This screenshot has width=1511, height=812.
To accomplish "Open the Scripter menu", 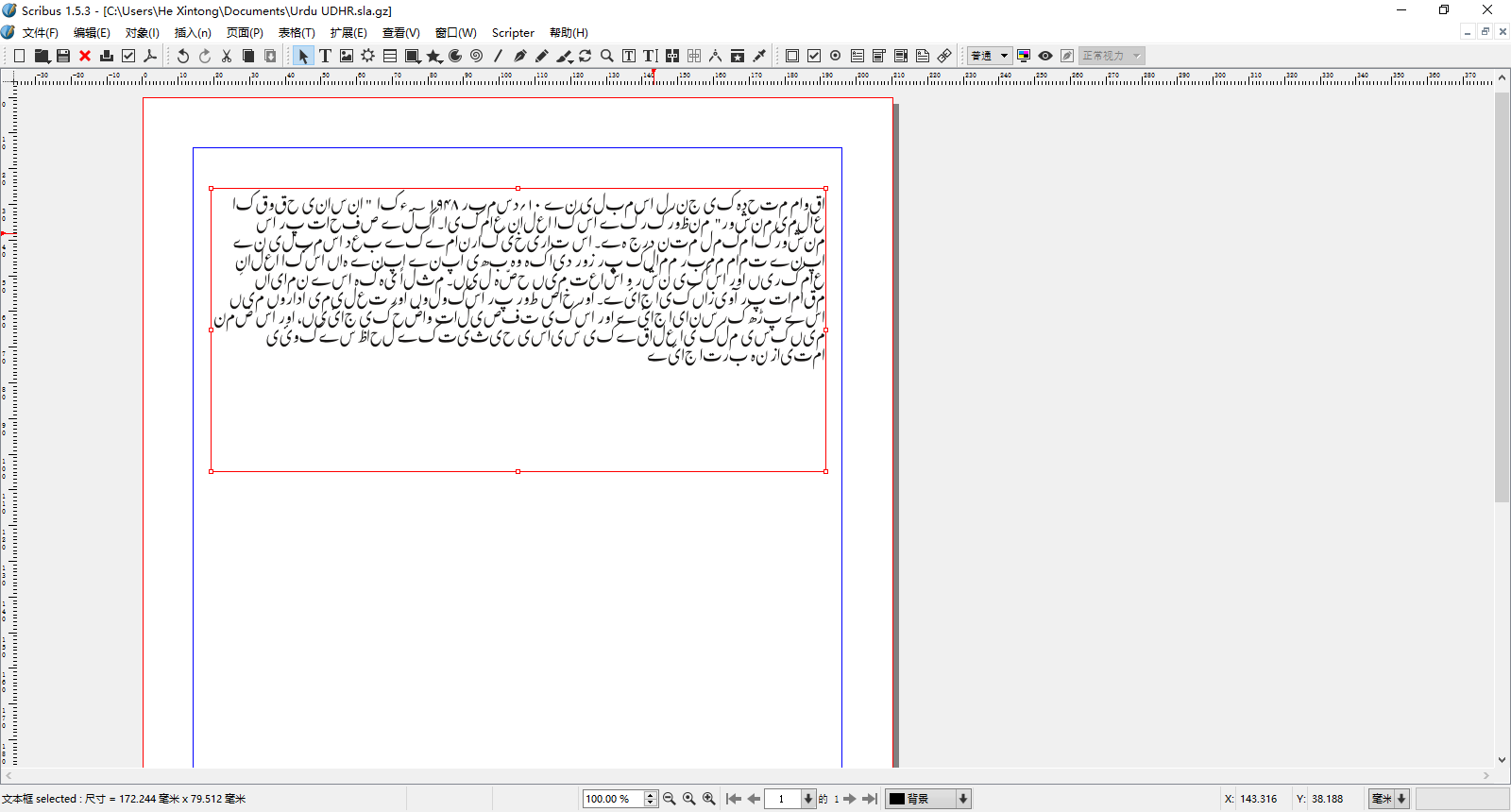I will (513, 32).
